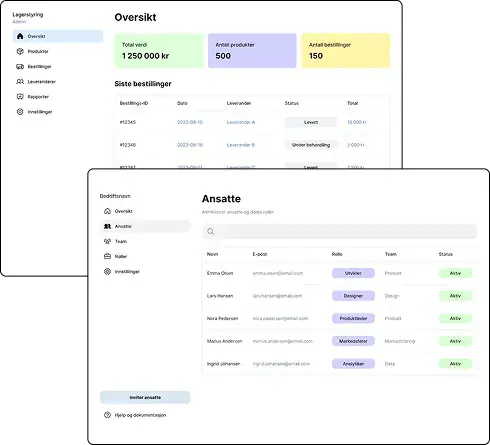The width and height of the screenshot is (490, 445).
Task: Click the Analytiker role badge
Action: click(353, 364)
